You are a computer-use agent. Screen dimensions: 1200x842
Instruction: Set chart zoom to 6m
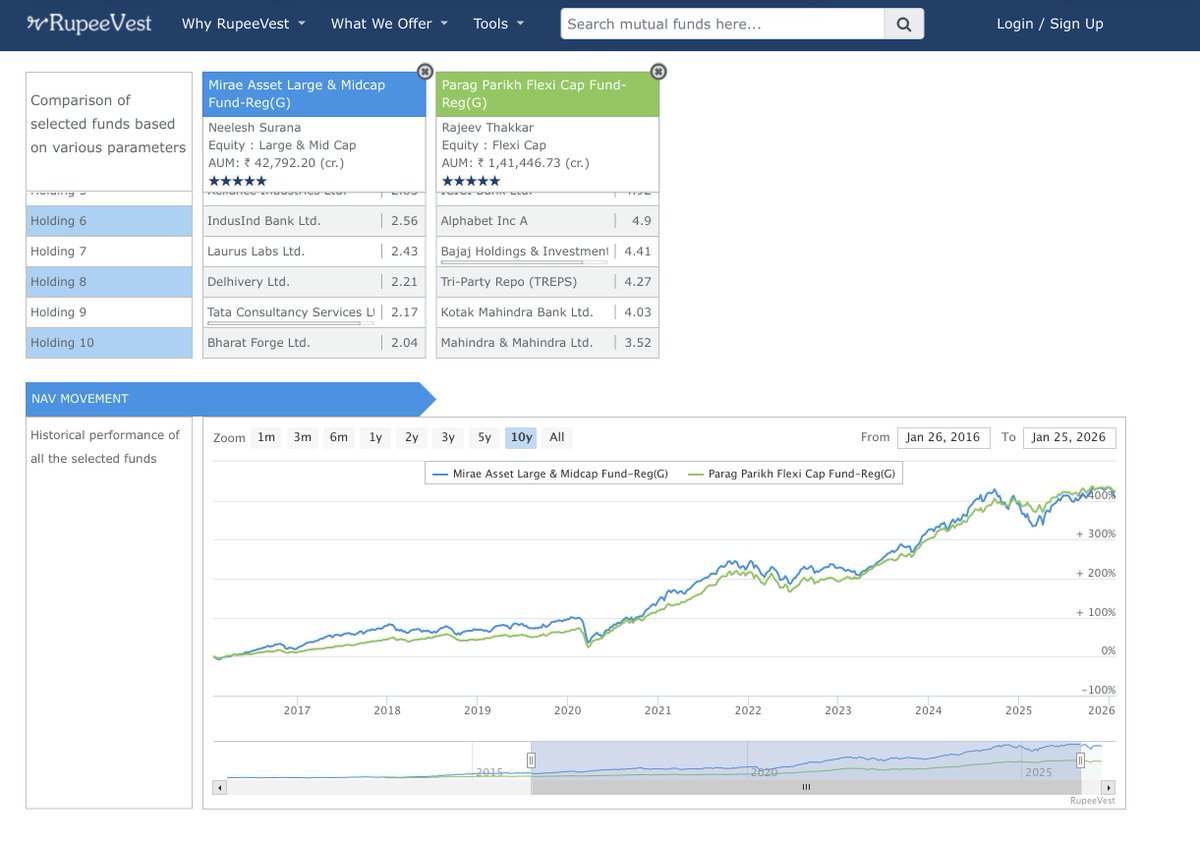tap(339, 437)
